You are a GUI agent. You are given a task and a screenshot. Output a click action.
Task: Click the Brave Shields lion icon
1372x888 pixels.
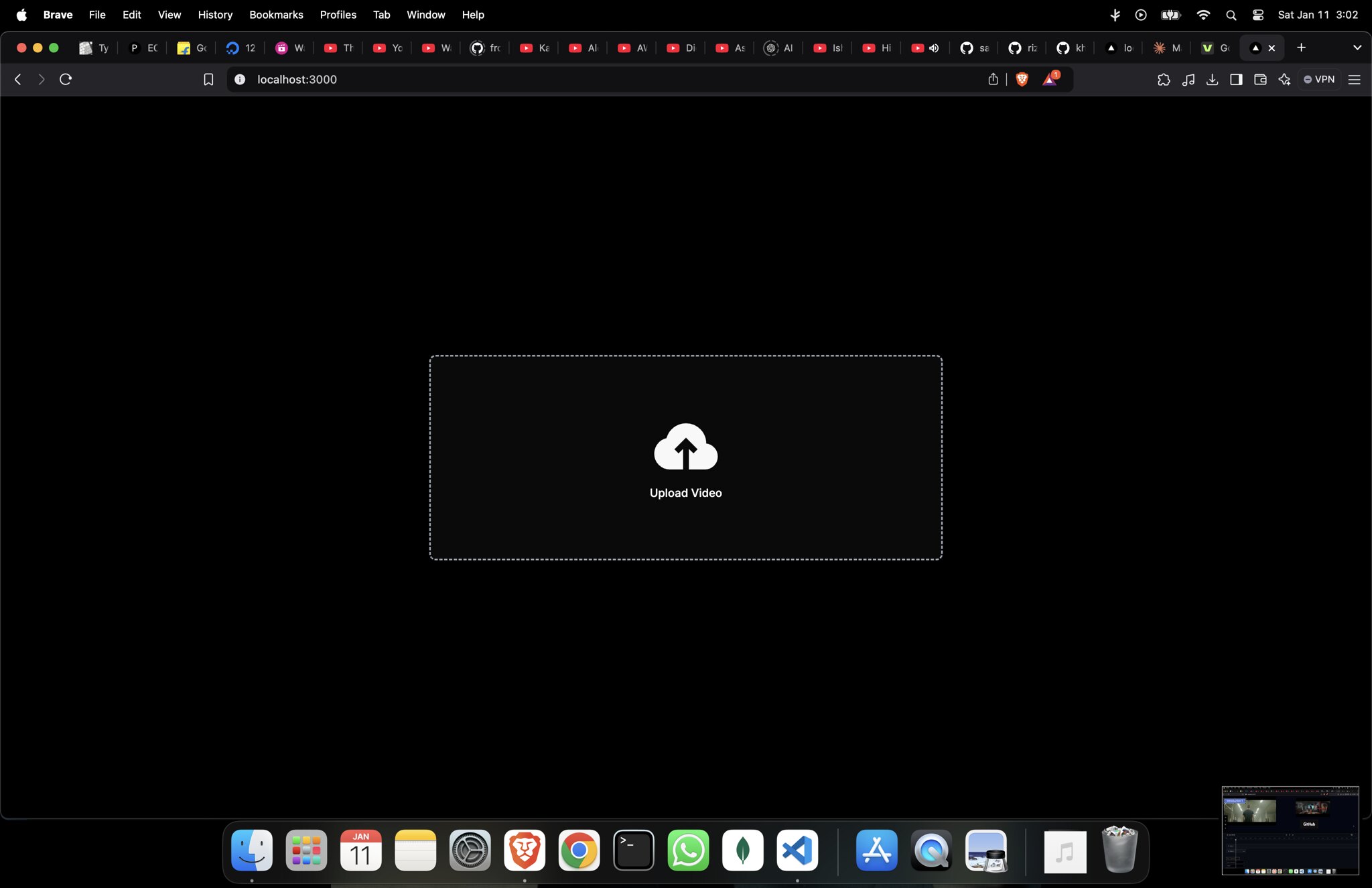click(x=1022, y=80)
